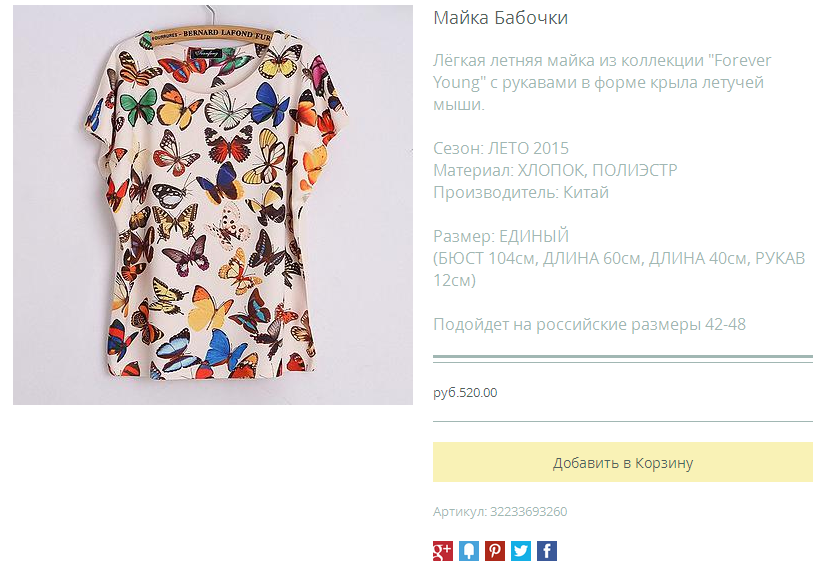Click the 'Сезон: ЛЕТО 2015' line

point(501,148)
